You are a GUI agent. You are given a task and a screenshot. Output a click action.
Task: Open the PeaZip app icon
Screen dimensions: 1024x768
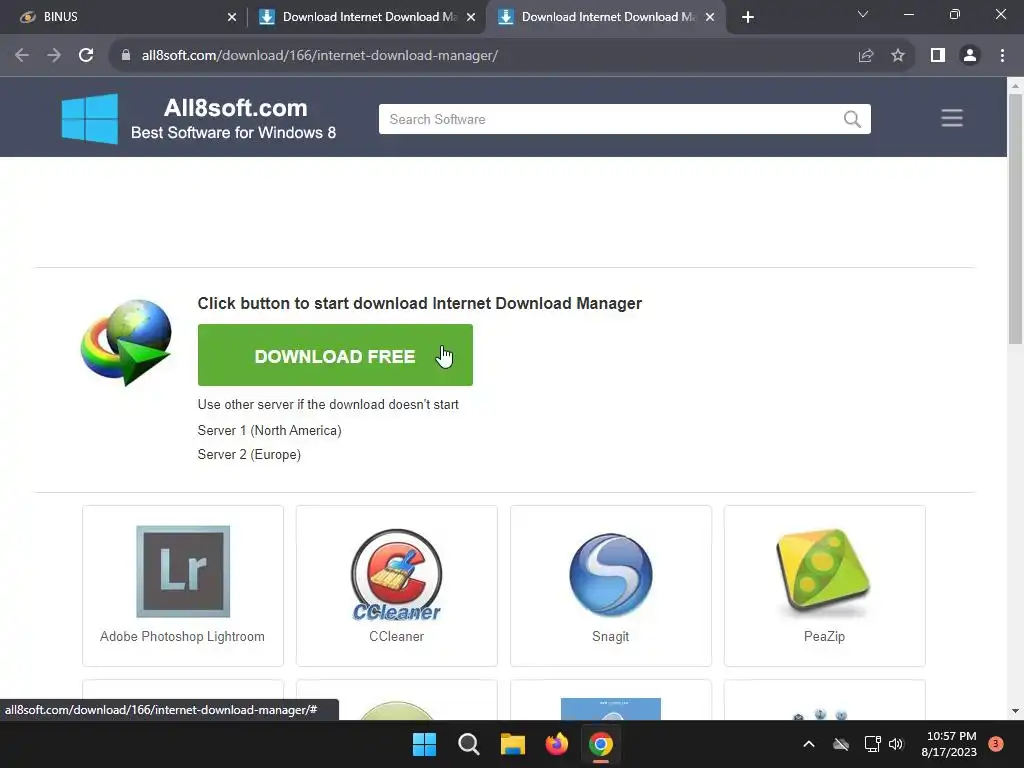tap(824, 573)
